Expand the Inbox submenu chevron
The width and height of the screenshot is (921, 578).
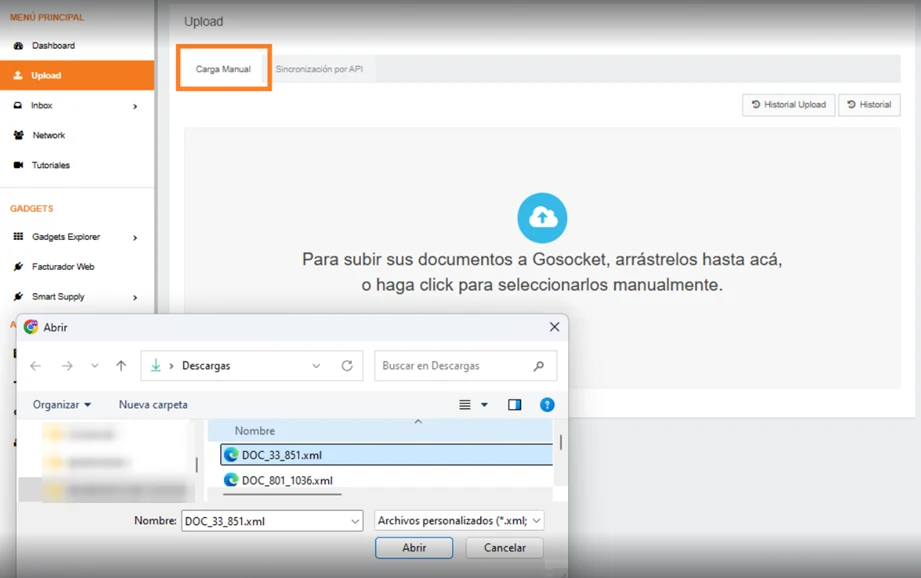(x=135, y=106)
